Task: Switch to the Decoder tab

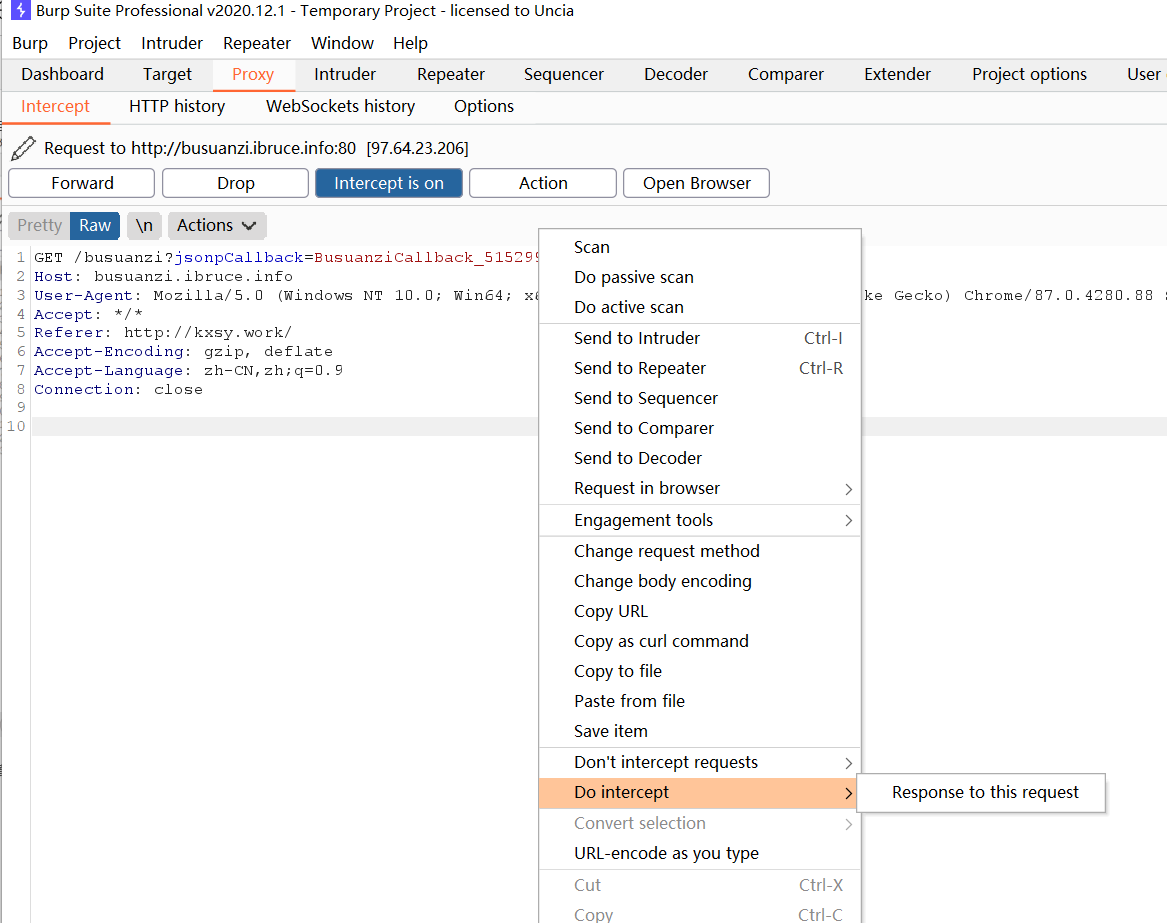Action: point(676,74)
